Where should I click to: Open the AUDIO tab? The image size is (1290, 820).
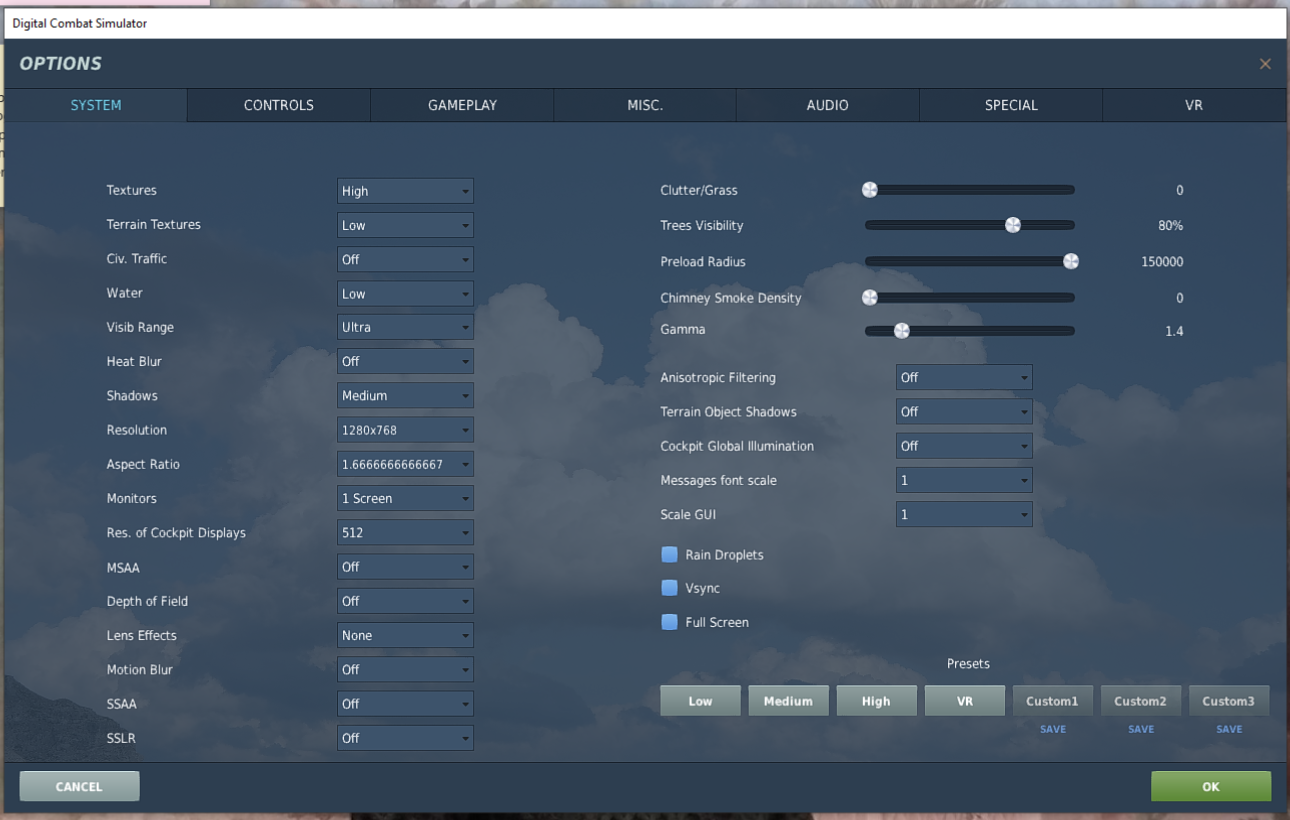[828, 105]
